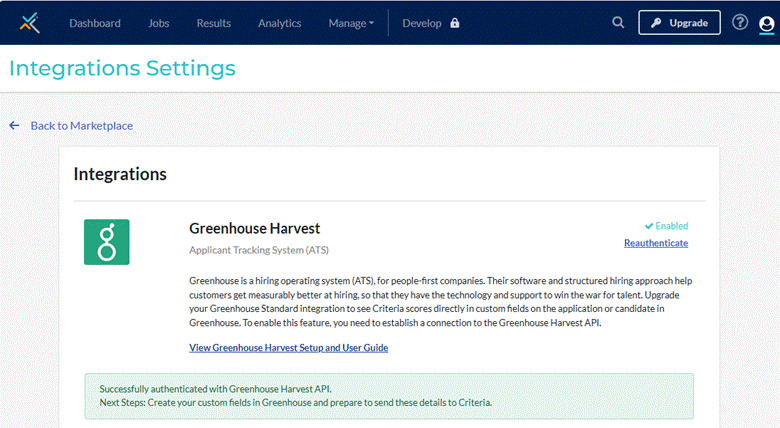Switch to Analytics
780x428 pixels.
pos(280,23)
